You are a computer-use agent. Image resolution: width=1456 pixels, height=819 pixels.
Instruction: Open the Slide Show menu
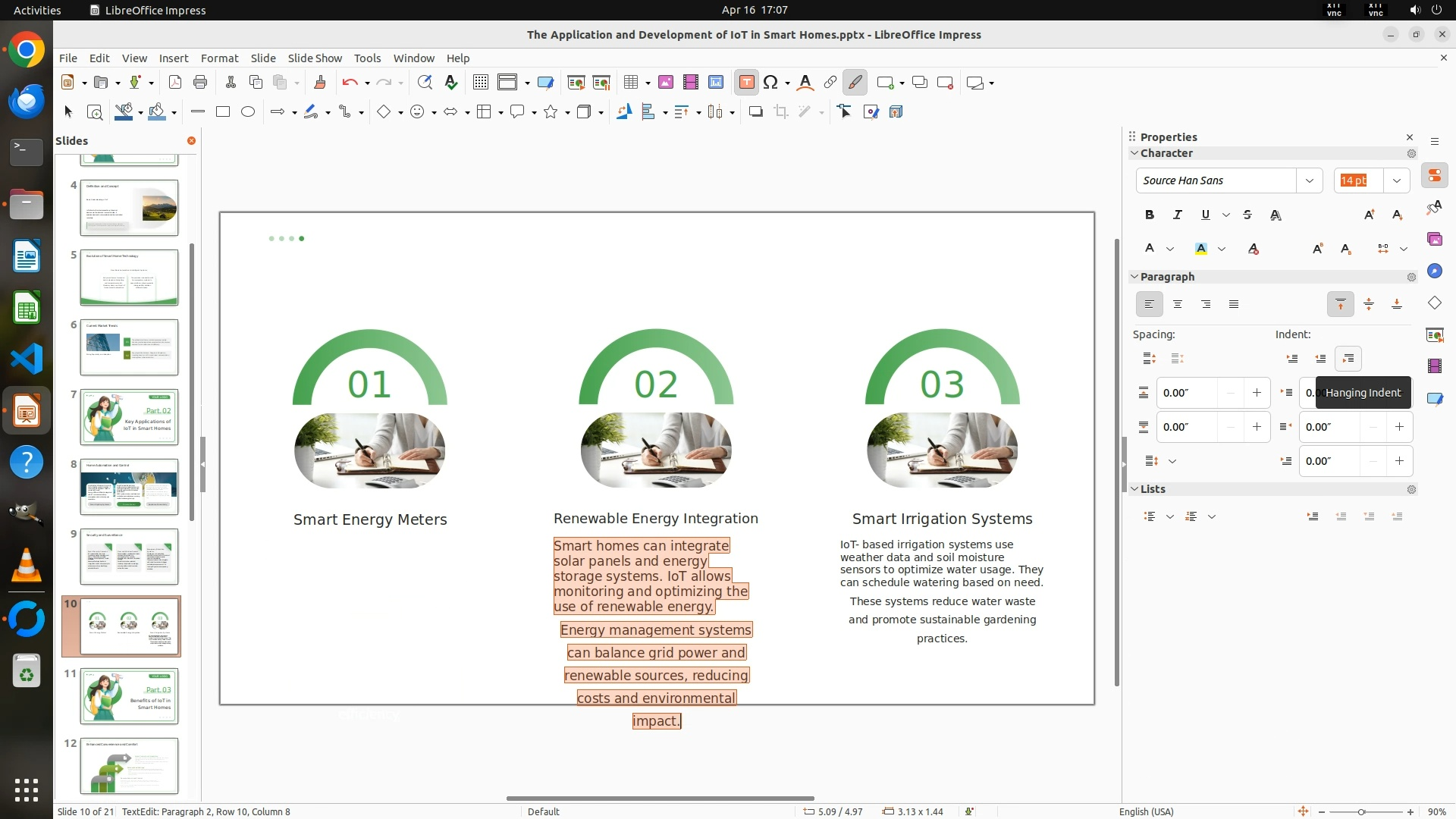315,58
